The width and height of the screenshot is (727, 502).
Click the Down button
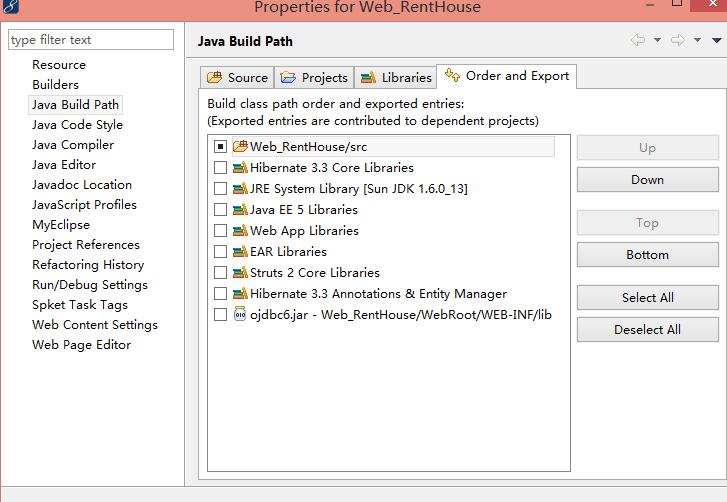[x=648, y=180]
